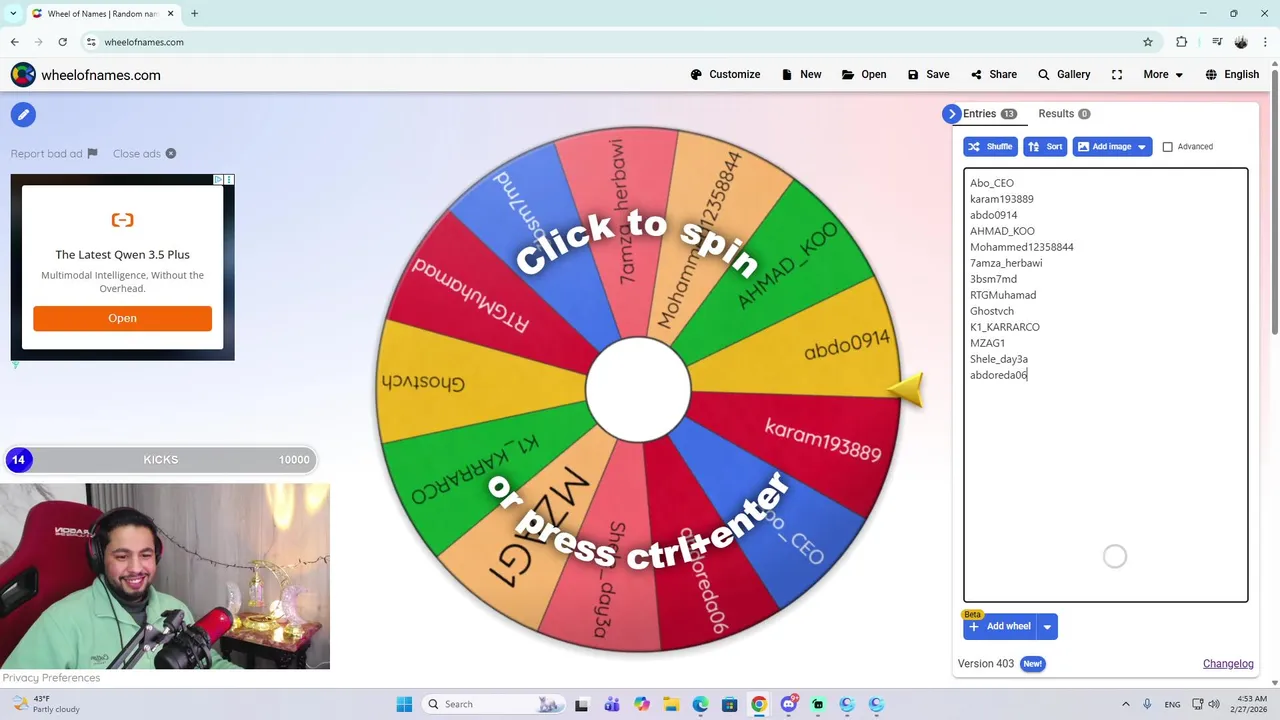Click the pencil edit icon at top left
This screenshot has width=1280, height=720.
pyautogui.click(x=23, y=114)
